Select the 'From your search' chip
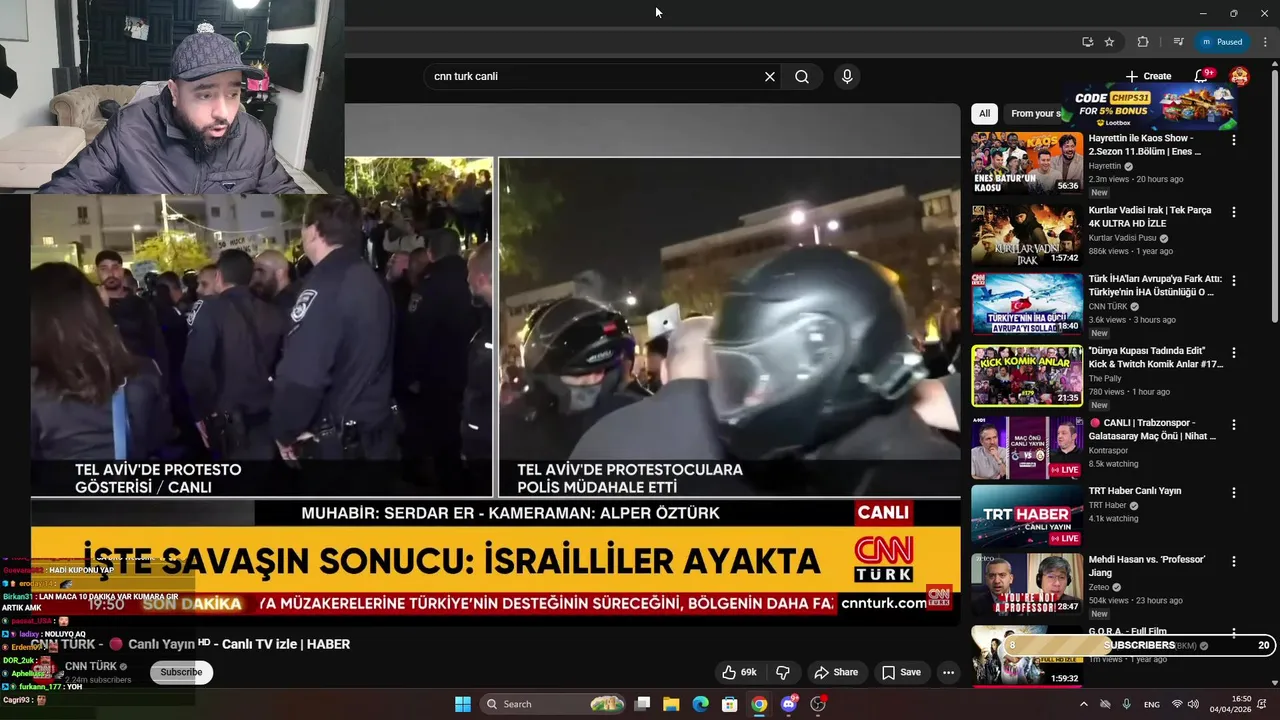The height and width of the screenshot is (720, 1280). [x=1034, y=113]
